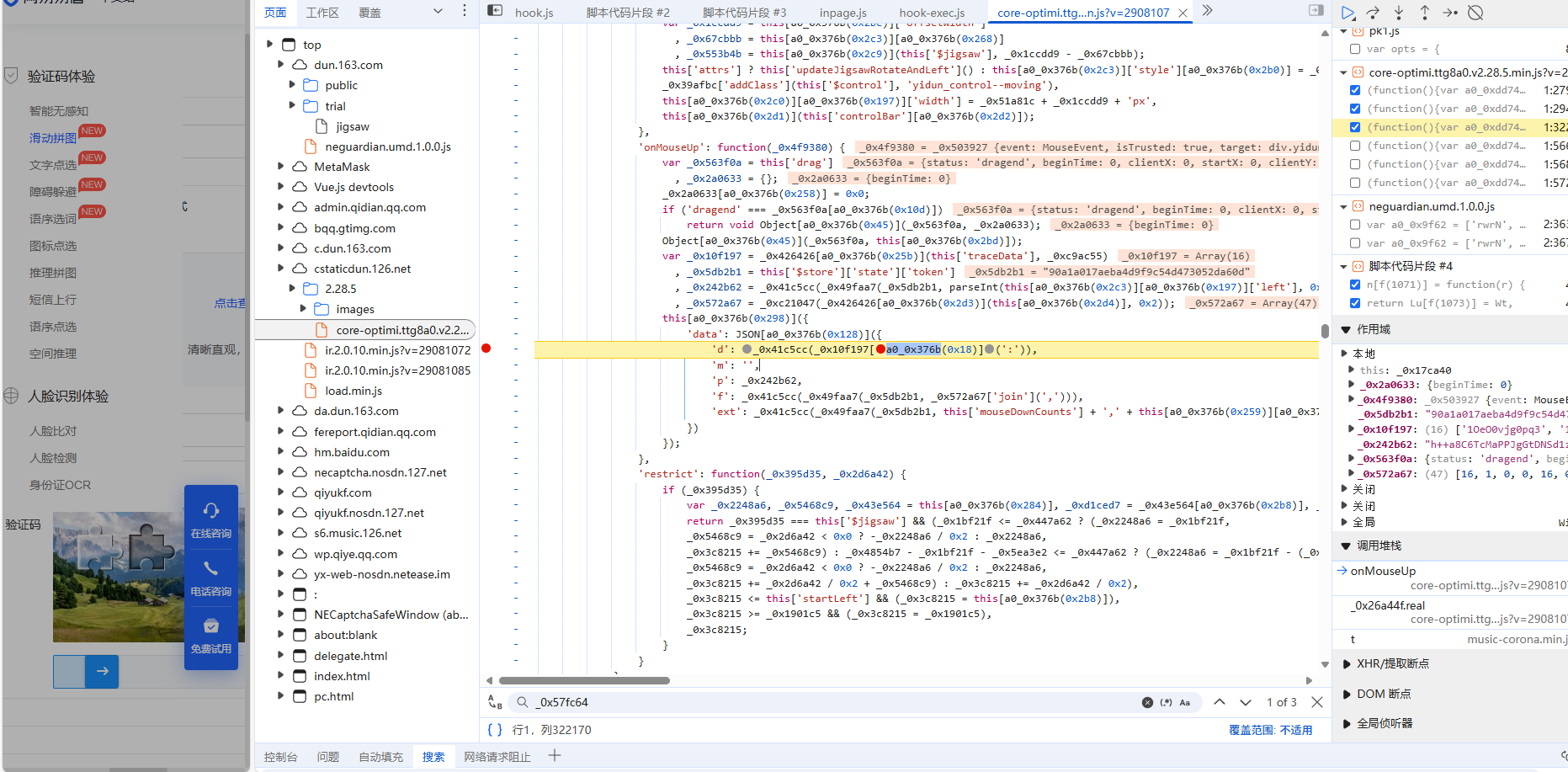Go to next search result arrow
The height and width of the screenshot is (772, 1568).
pos(1246,702)
